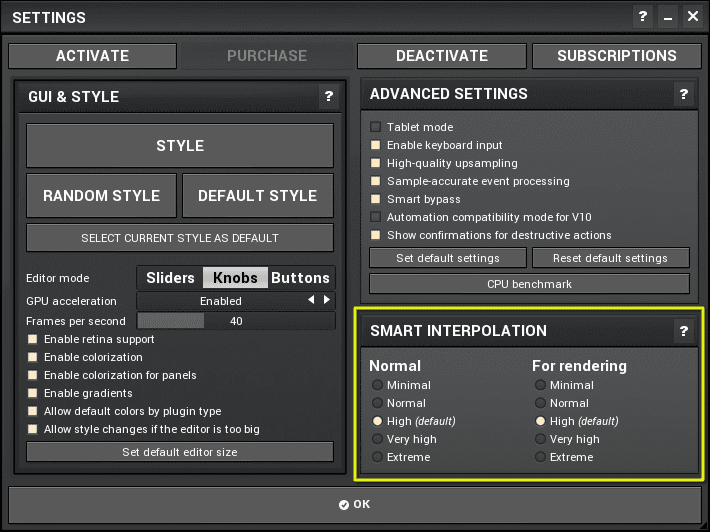The image size is (710, 532).
Task: Select High (default) under Normal interpolation
Action: [377, 421]
